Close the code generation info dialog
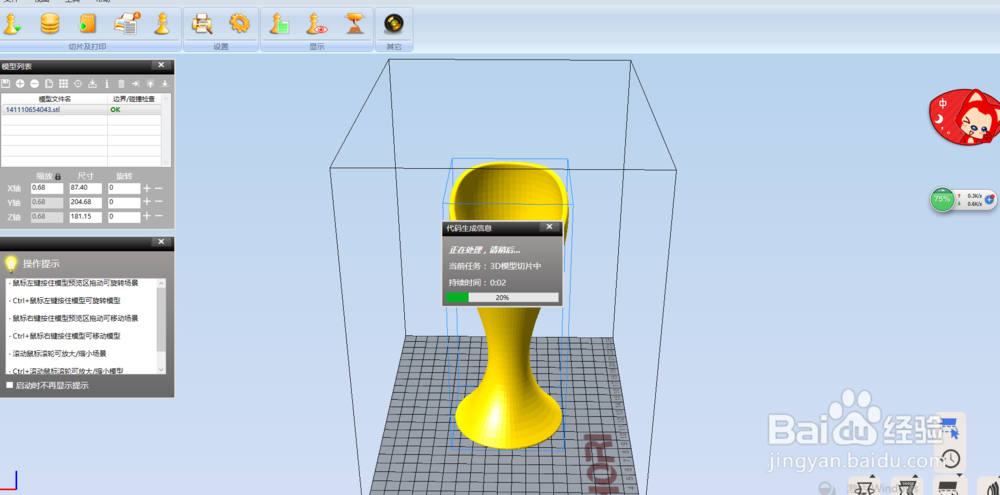Viewport: 1000px width, 495px height. [x=550, y=227]
